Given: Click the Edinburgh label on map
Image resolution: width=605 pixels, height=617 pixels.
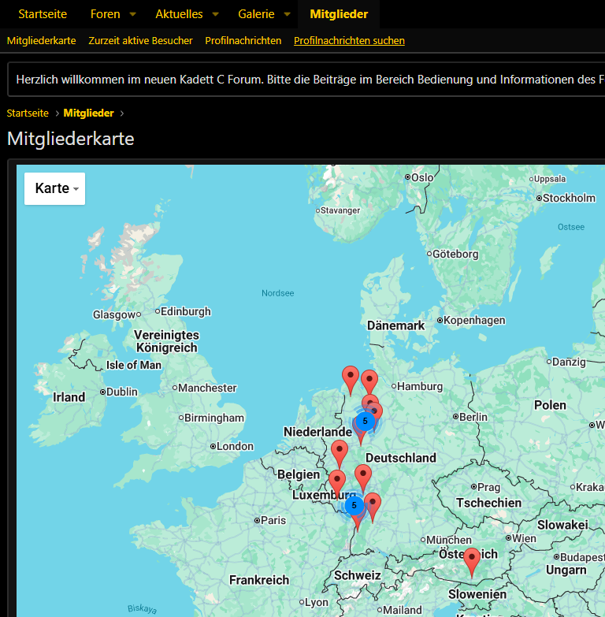Looking at the screenshot, I should (x=186, y=312).
